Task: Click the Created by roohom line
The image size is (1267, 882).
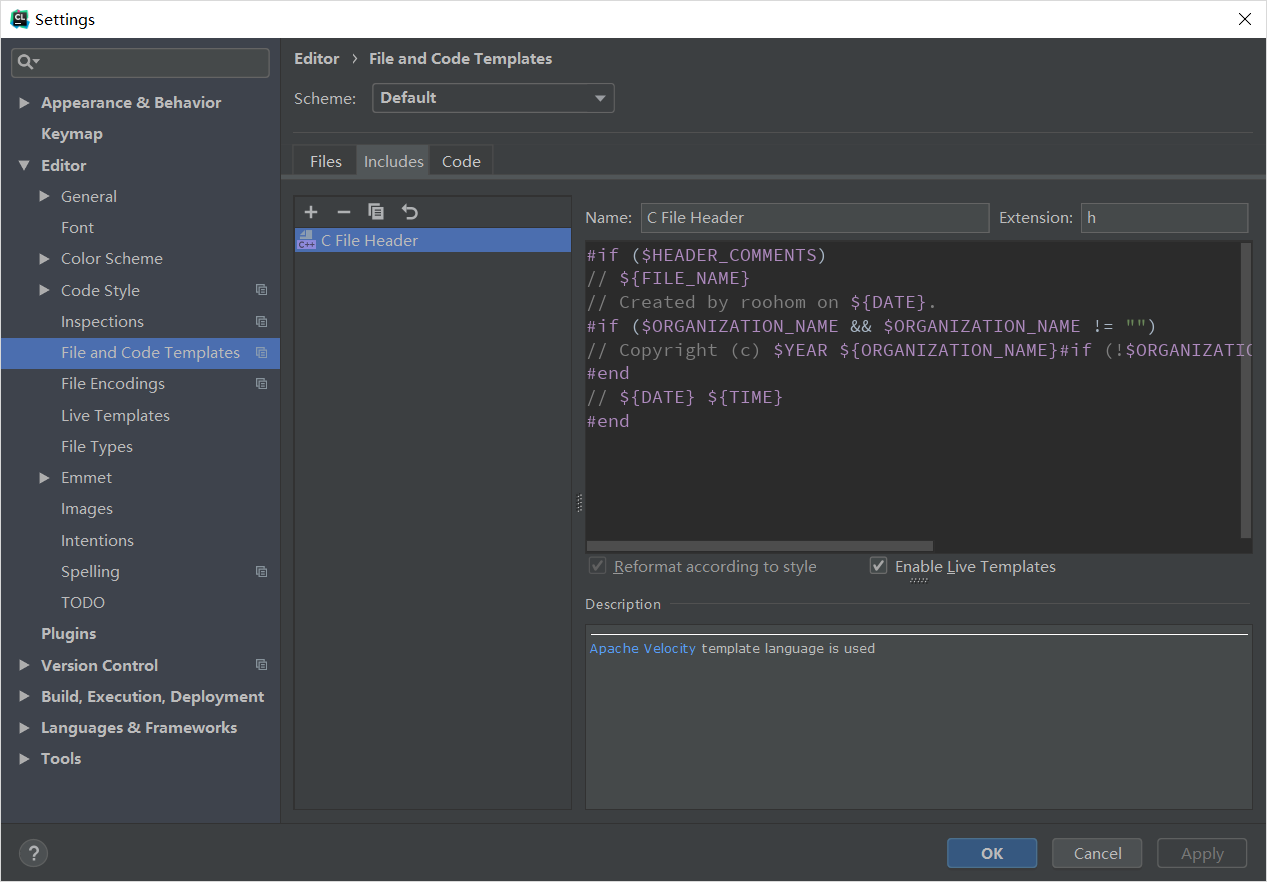Action: coord(763,302)
